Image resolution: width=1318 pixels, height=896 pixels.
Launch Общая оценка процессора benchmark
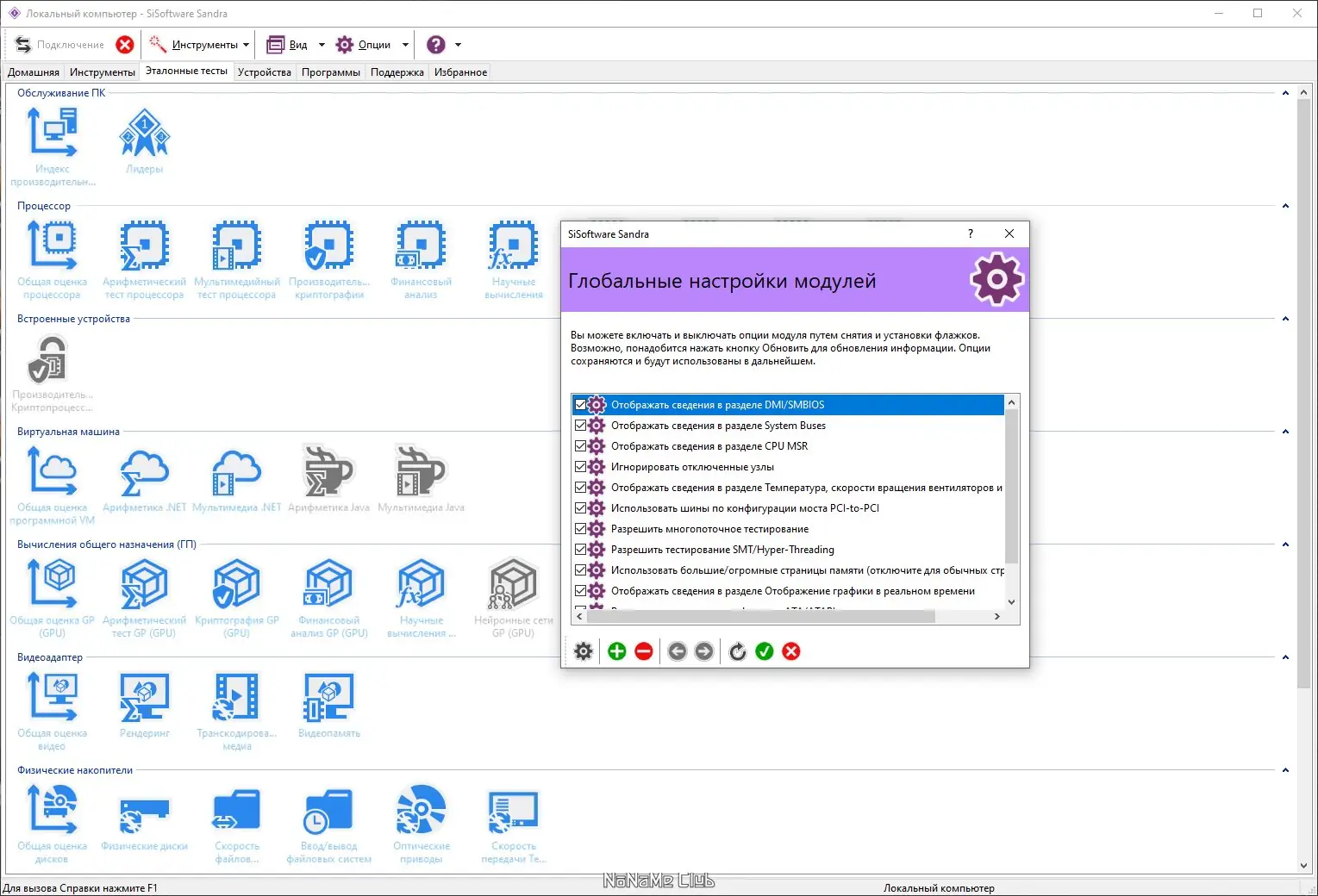pyautogui.click(x=53, y=246)
